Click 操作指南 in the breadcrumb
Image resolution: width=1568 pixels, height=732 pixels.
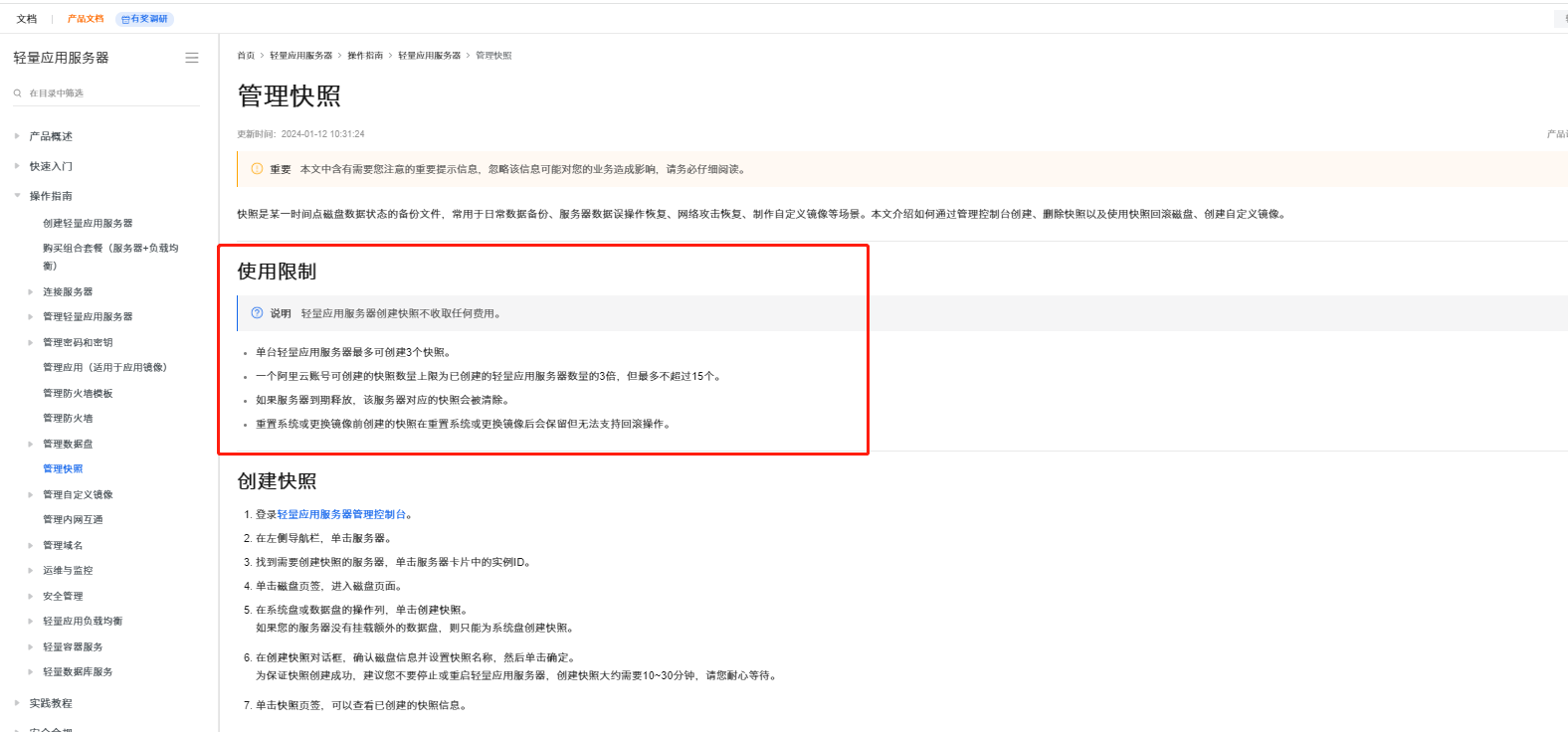[365, 56]
